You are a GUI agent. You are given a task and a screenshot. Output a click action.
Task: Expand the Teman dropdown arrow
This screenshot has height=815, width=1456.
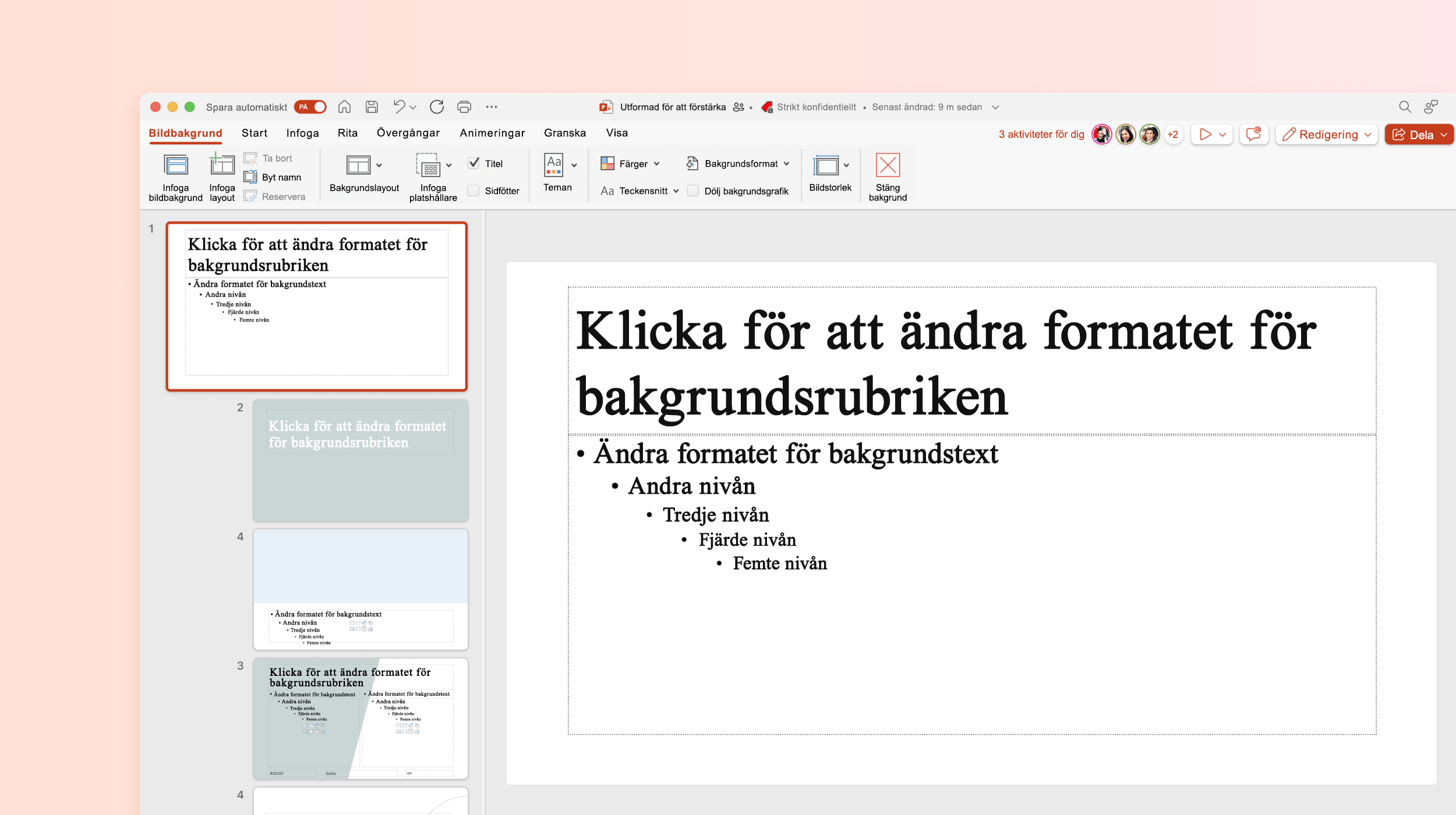tap(574, 165)
